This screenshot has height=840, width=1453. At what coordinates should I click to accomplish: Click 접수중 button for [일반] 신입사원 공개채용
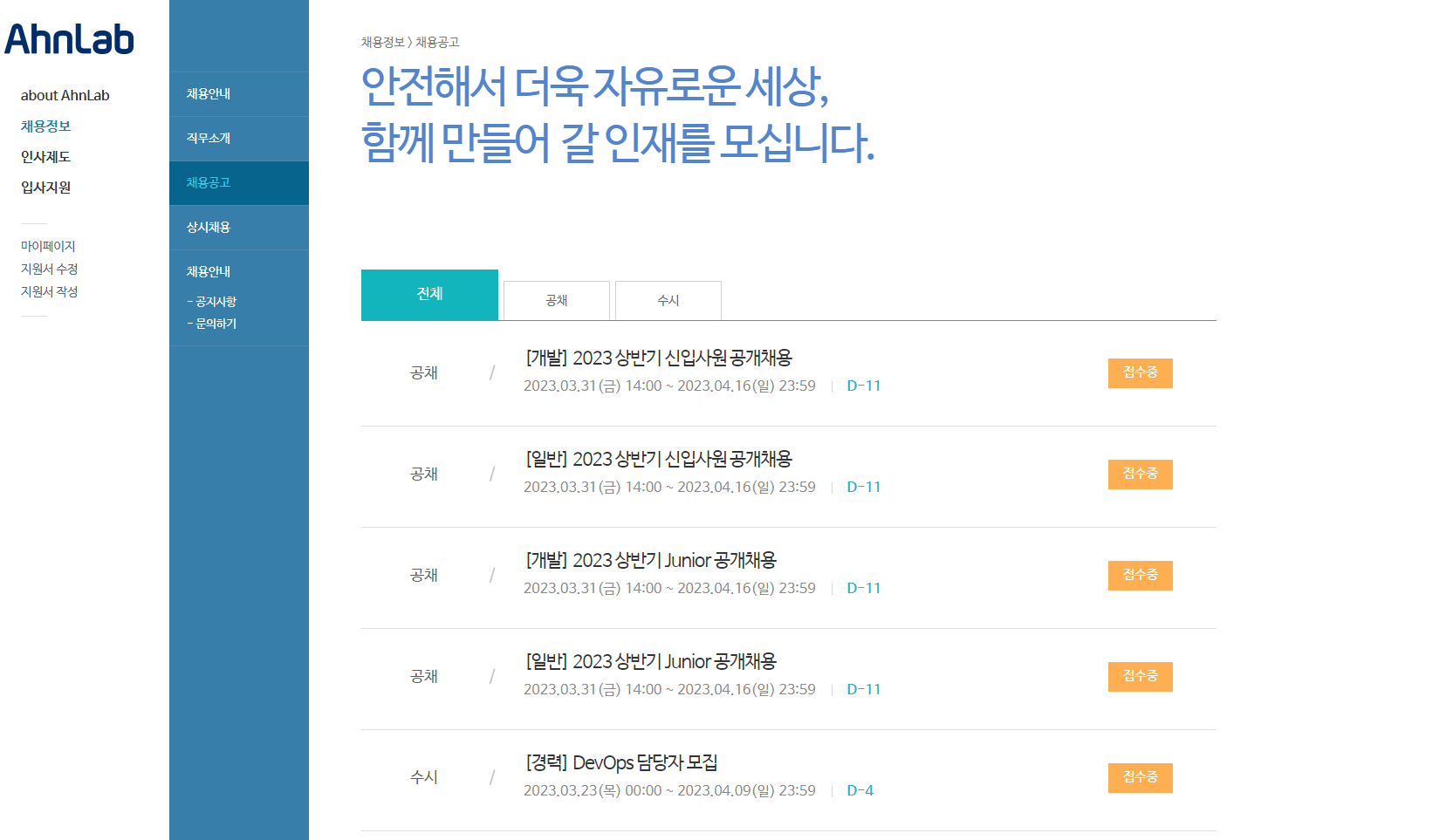pos(1140,474)
